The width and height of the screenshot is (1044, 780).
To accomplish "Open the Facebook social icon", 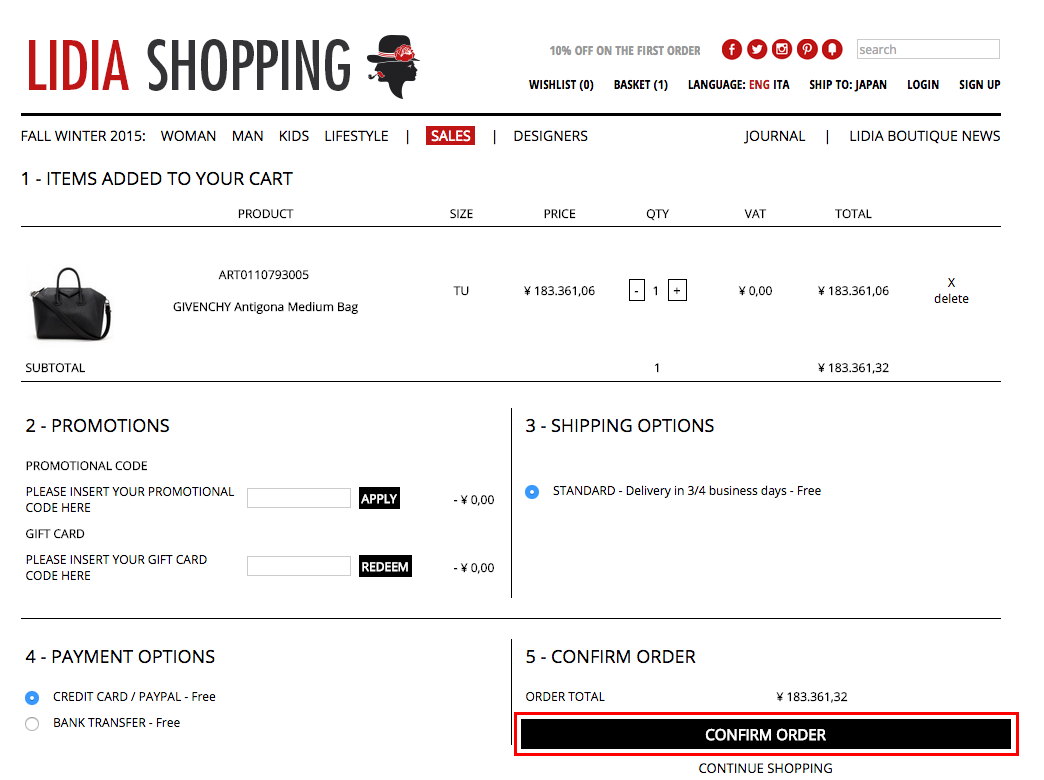I will pyautogui.click(x=731, y=49).
